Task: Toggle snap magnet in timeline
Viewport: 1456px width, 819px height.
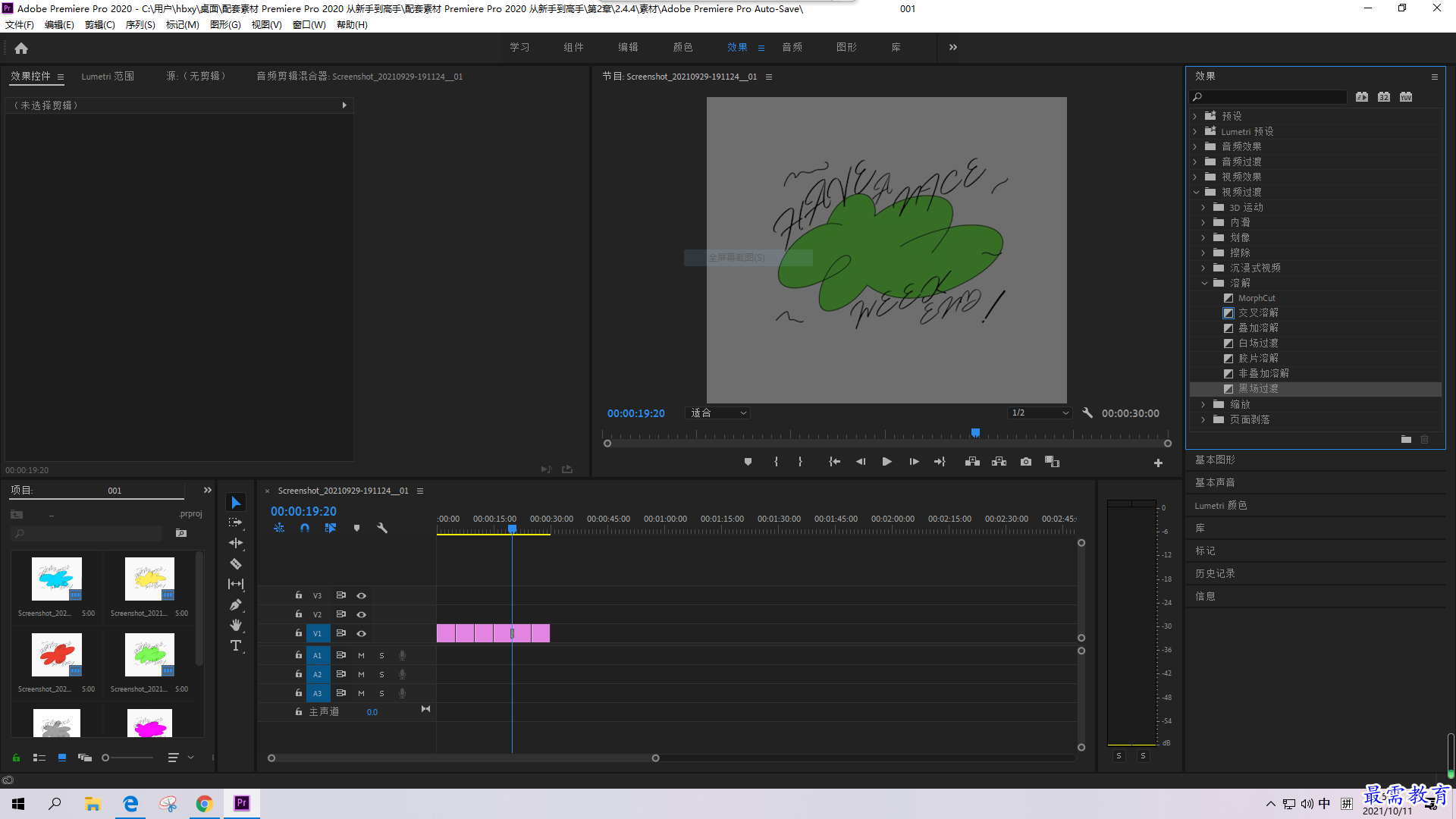Action: point(305,528)
